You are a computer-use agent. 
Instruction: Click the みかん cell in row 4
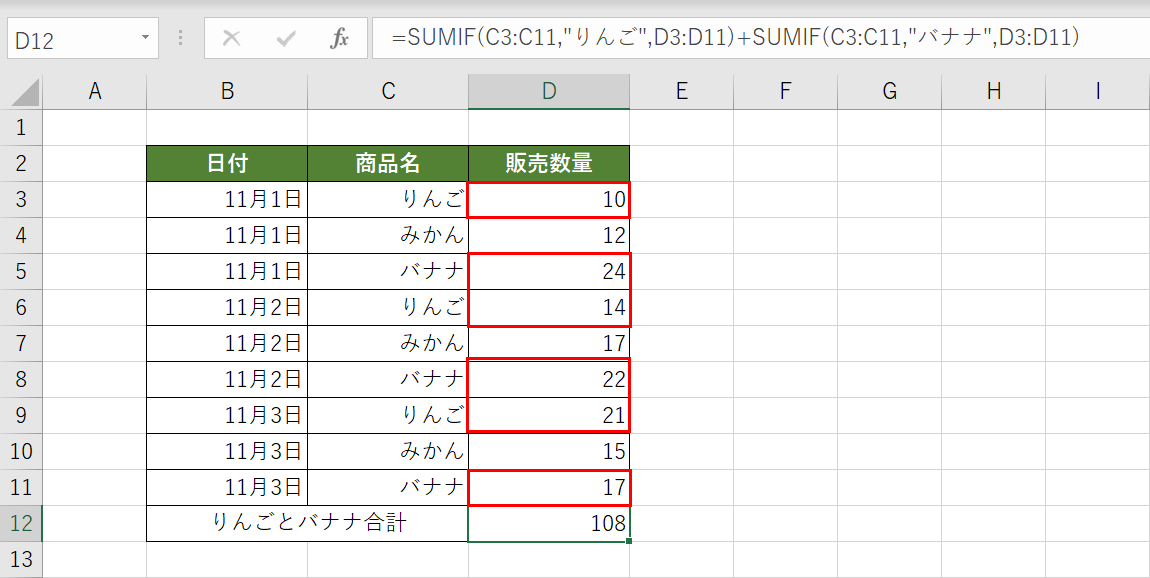point(387,235)
